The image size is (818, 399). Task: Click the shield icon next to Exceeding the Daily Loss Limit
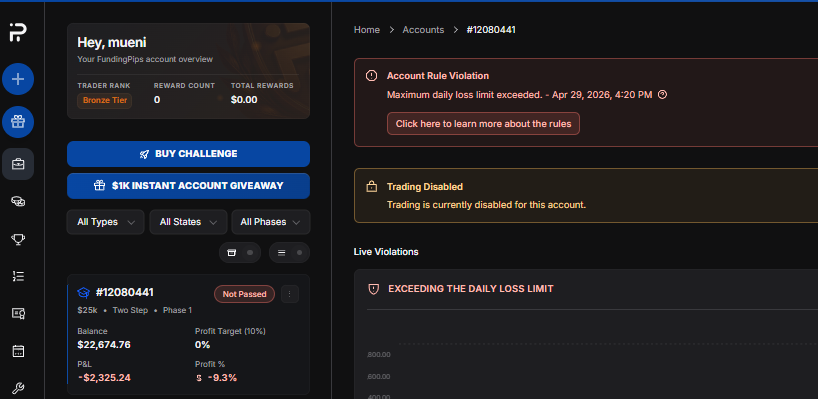pos(374,289)
